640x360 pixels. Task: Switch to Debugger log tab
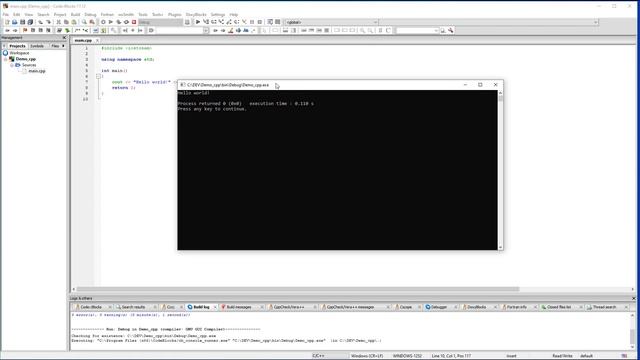pyautogui.click(x=439, y=307)
